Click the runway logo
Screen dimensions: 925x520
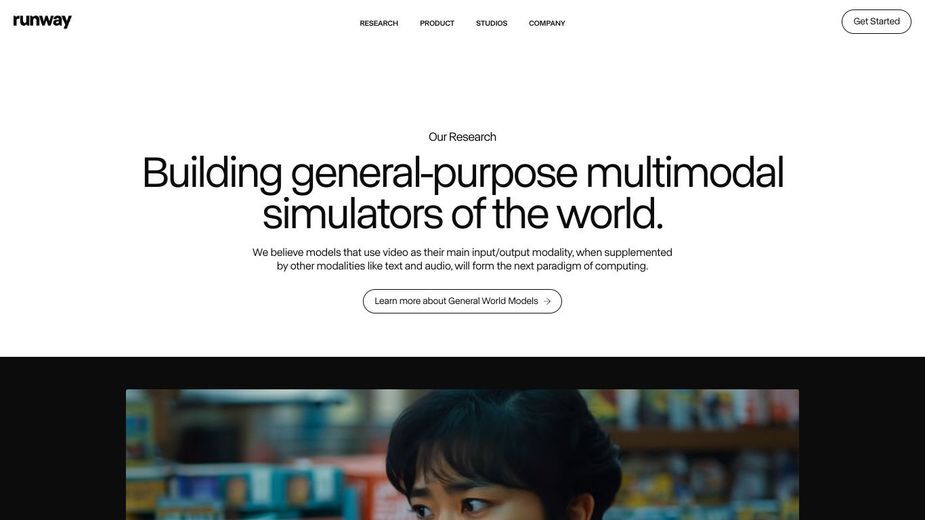coord(42,21)
